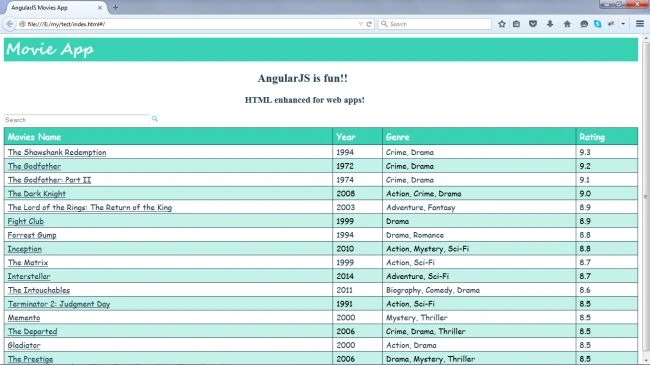650x365 pixels.
Task: Click the Year column header
Action: (357, 136)
